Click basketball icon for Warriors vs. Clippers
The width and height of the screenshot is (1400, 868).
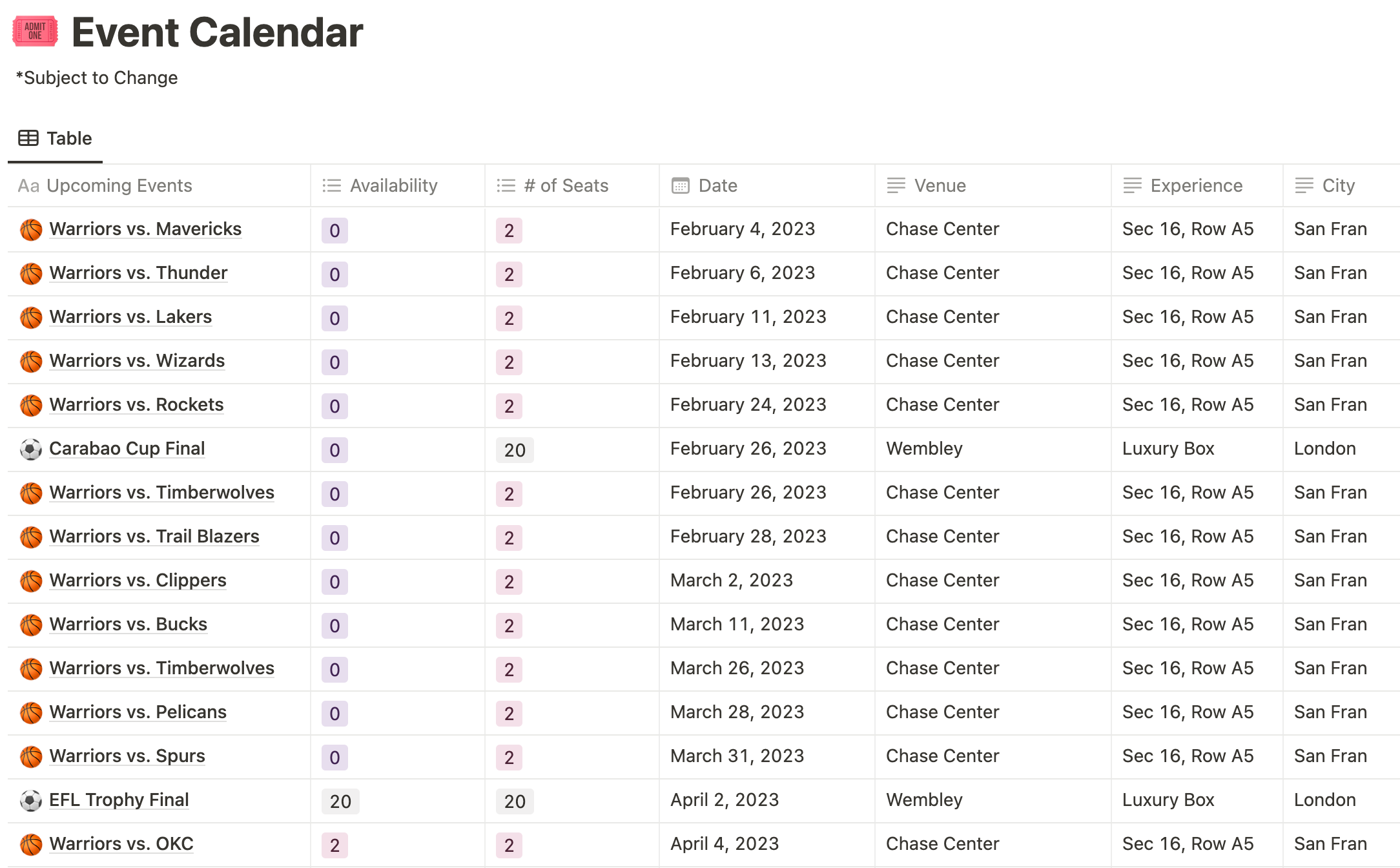pos(31,581)
